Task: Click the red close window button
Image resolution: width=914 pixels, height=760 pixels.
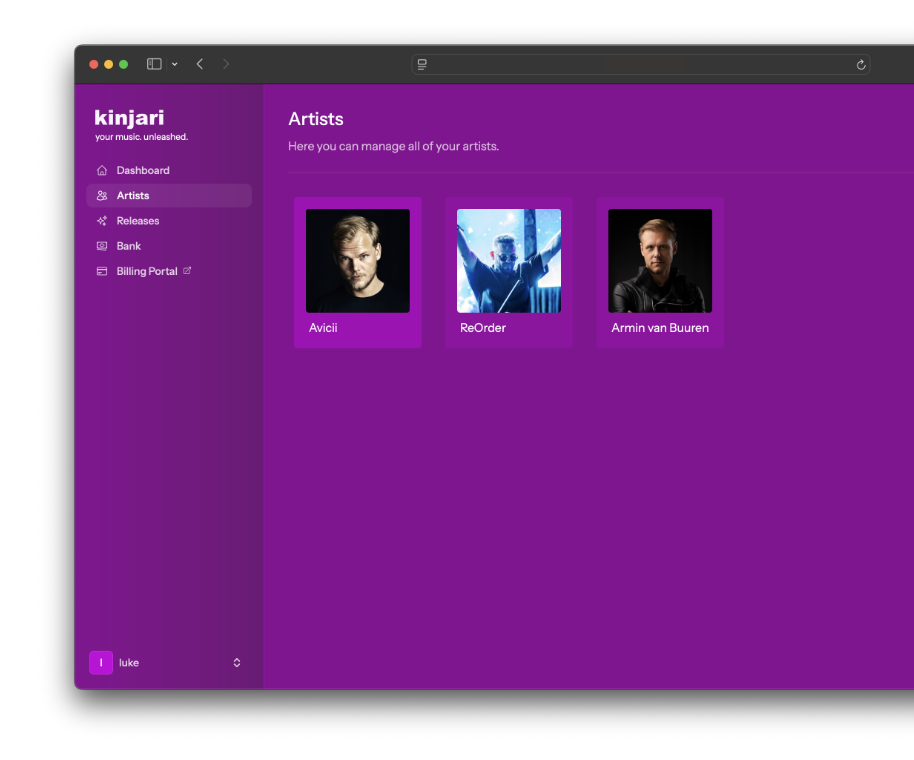Action: point(93,64)
